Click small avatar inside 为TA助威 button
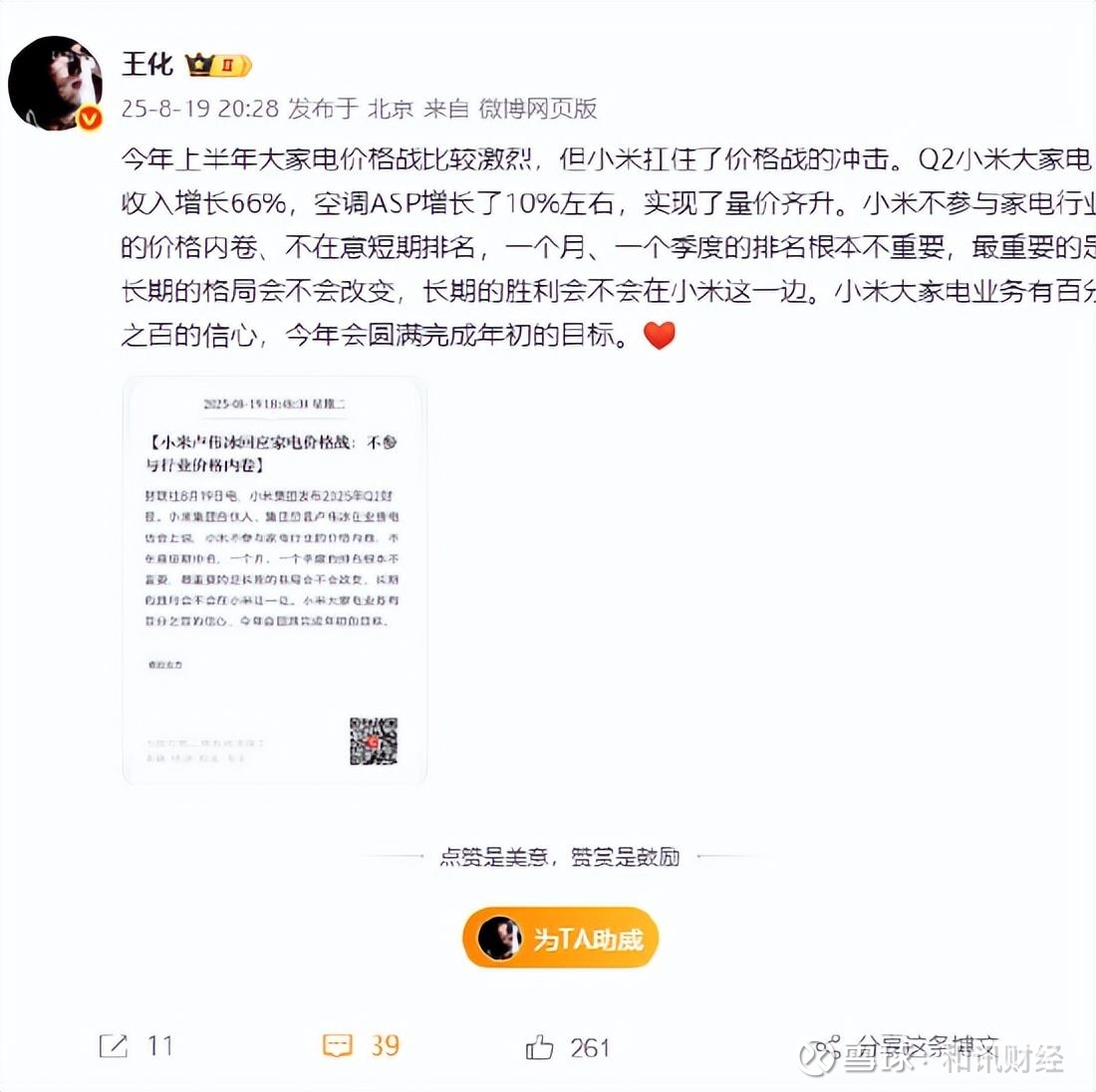The height and width of the screenshot is (1092, 1096). tap(499, 938)
